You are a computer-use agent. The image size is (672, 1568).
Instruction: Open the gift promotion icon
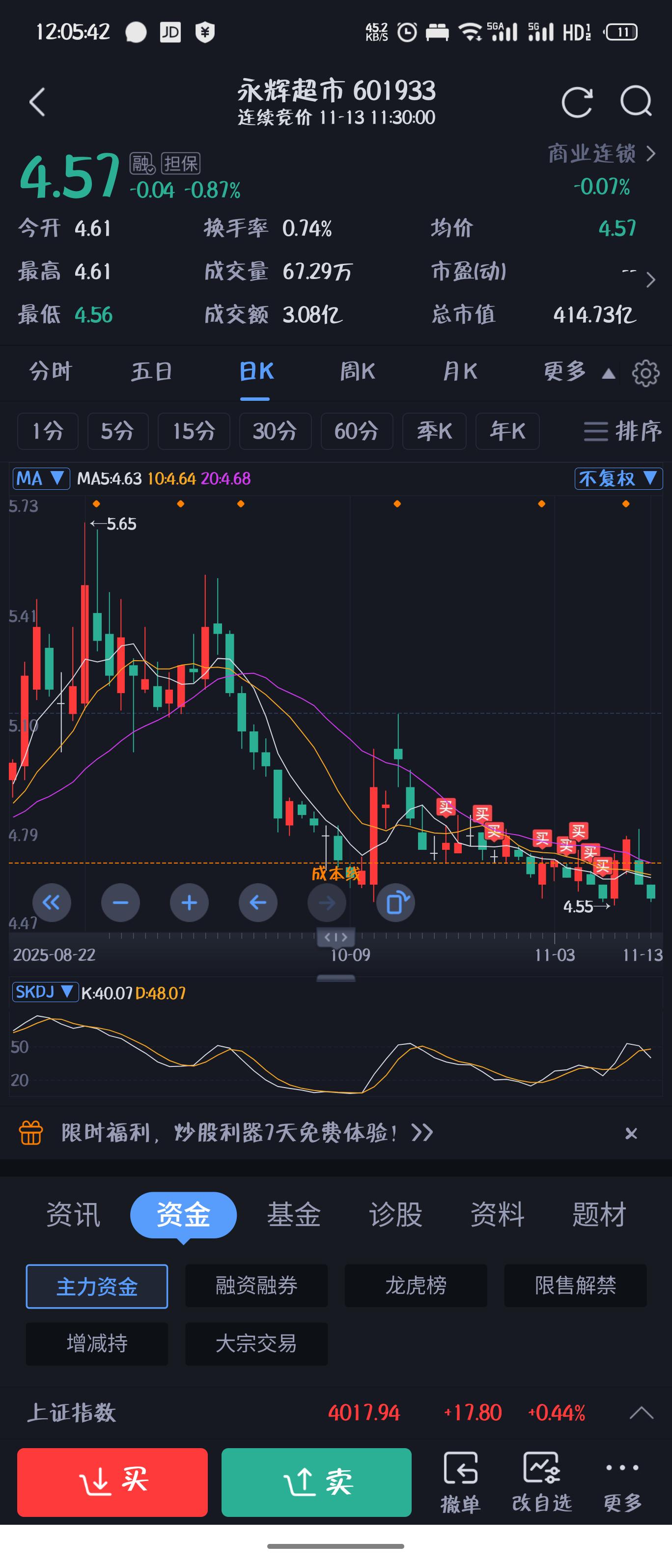click(x=31, y=1133)
